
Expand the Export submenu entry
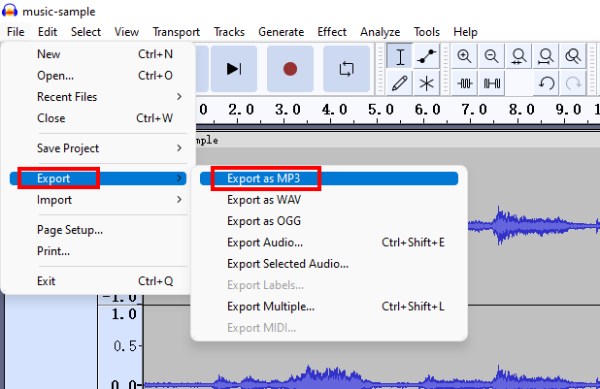pos(98,178)
